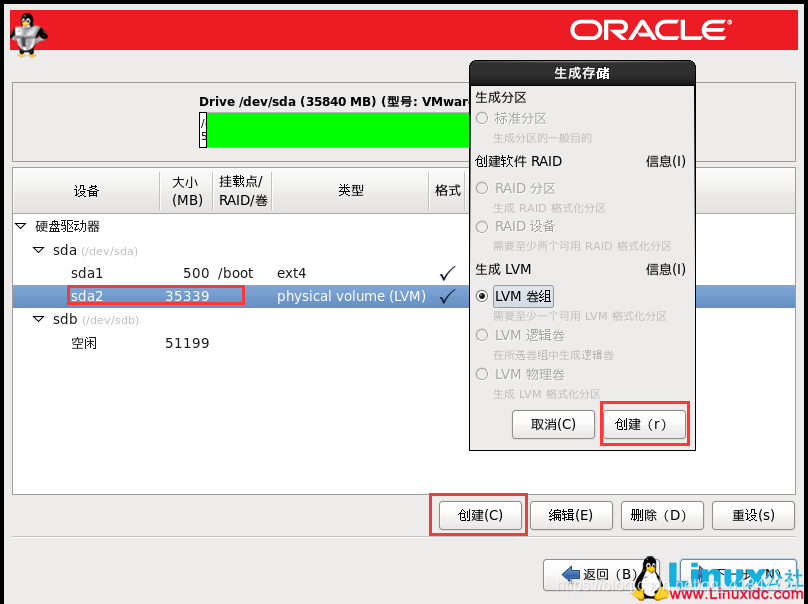The image size is (808, 604).
Task: Select the 标准分区 radio option
Action: pyautogui.click(x=483, y=115)
